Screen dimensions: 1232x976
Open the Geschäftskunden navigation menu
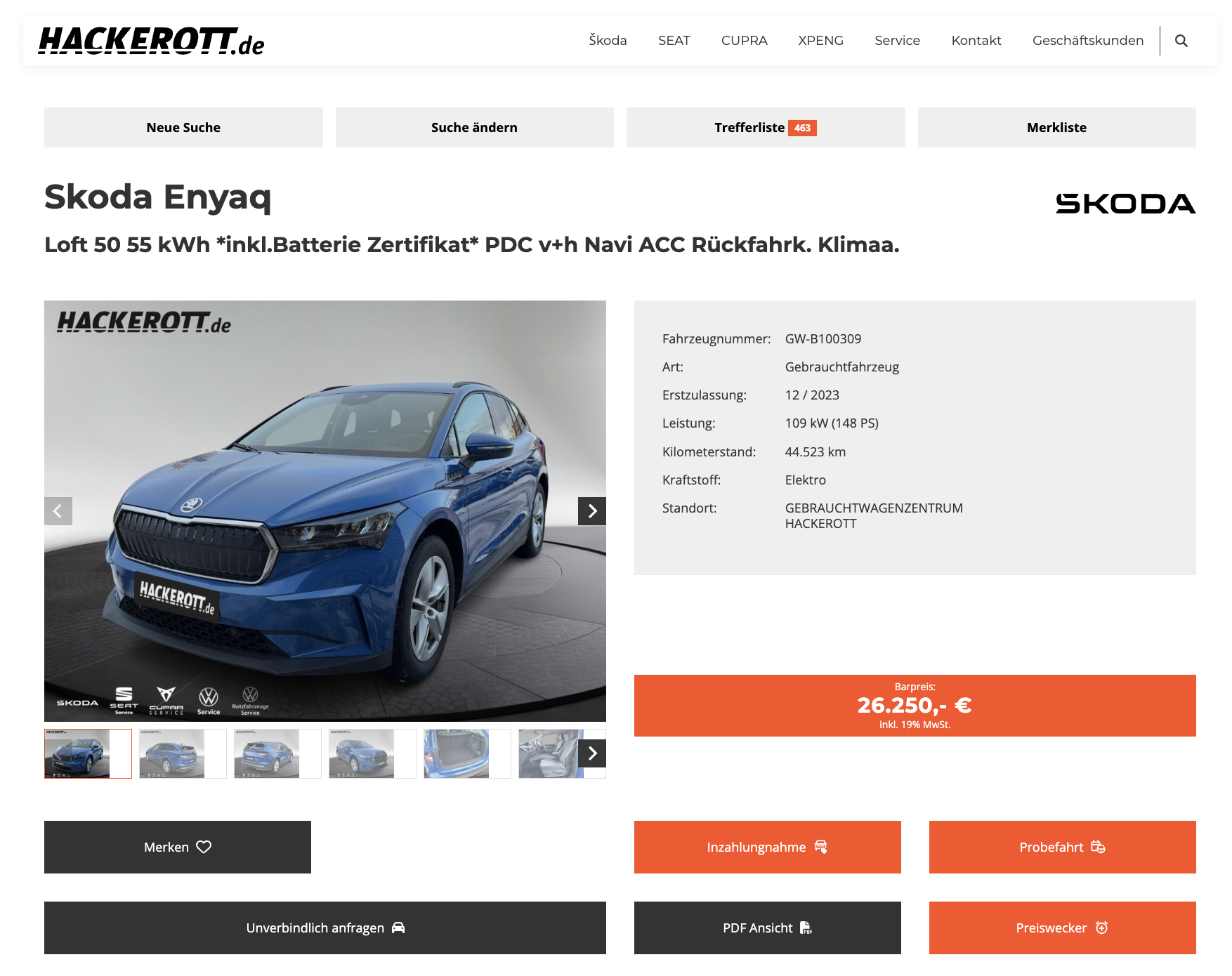(1087, 41)
